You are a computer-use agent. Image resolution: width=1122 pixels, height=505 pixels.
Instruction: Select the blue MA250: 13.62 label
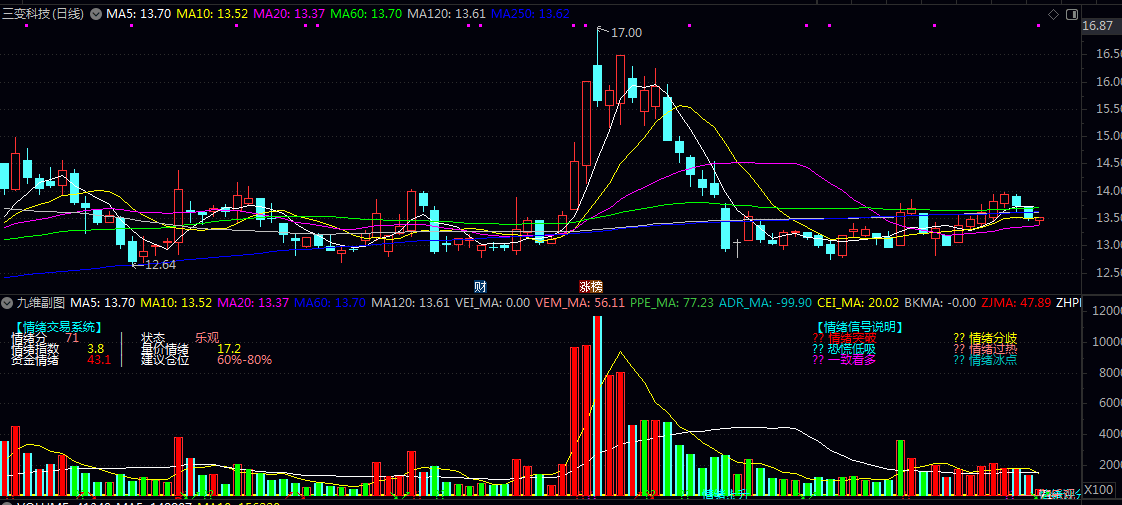click(x=530, y=14)
